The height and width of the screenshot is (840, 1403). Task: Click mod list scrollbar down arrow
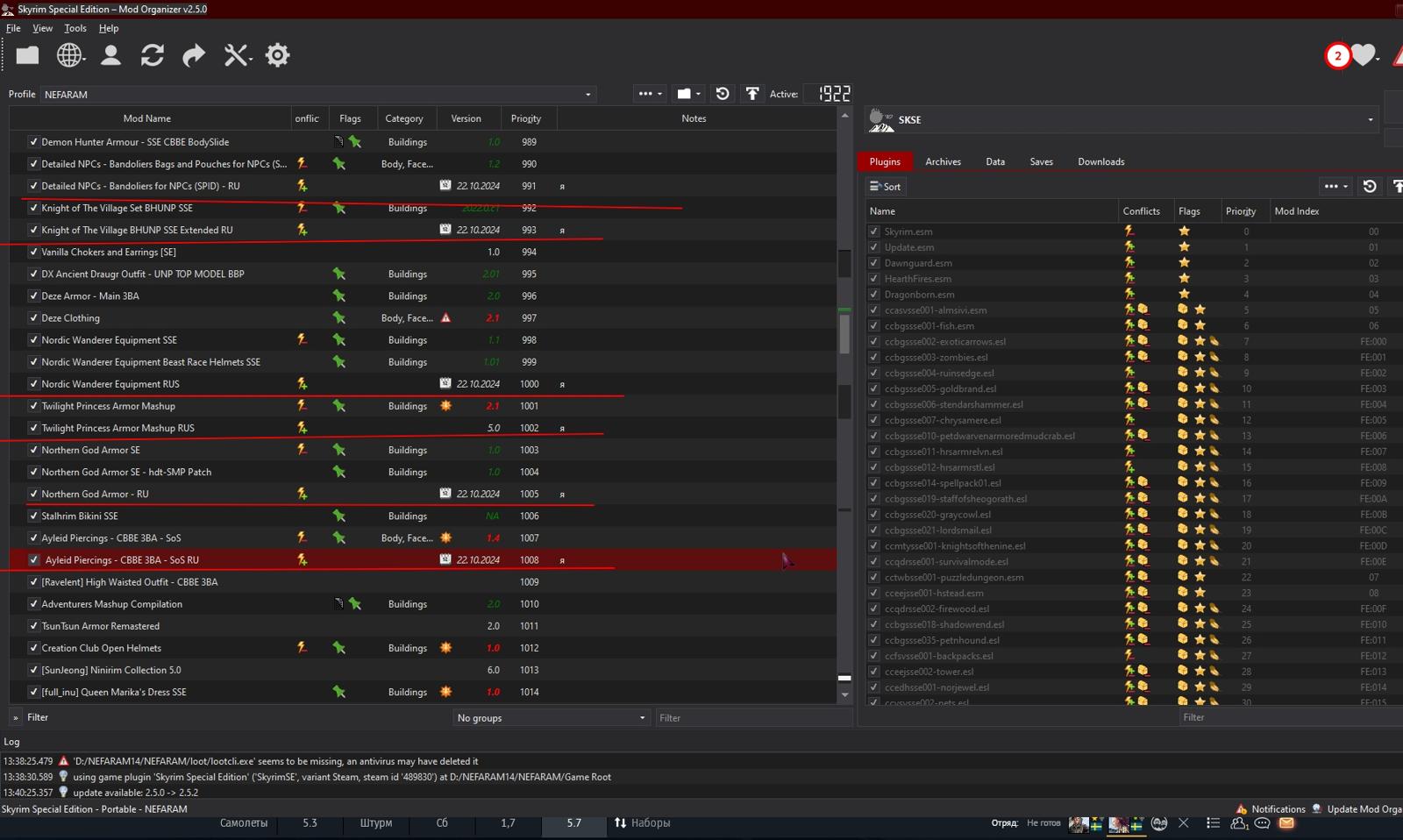click(844, 694)
